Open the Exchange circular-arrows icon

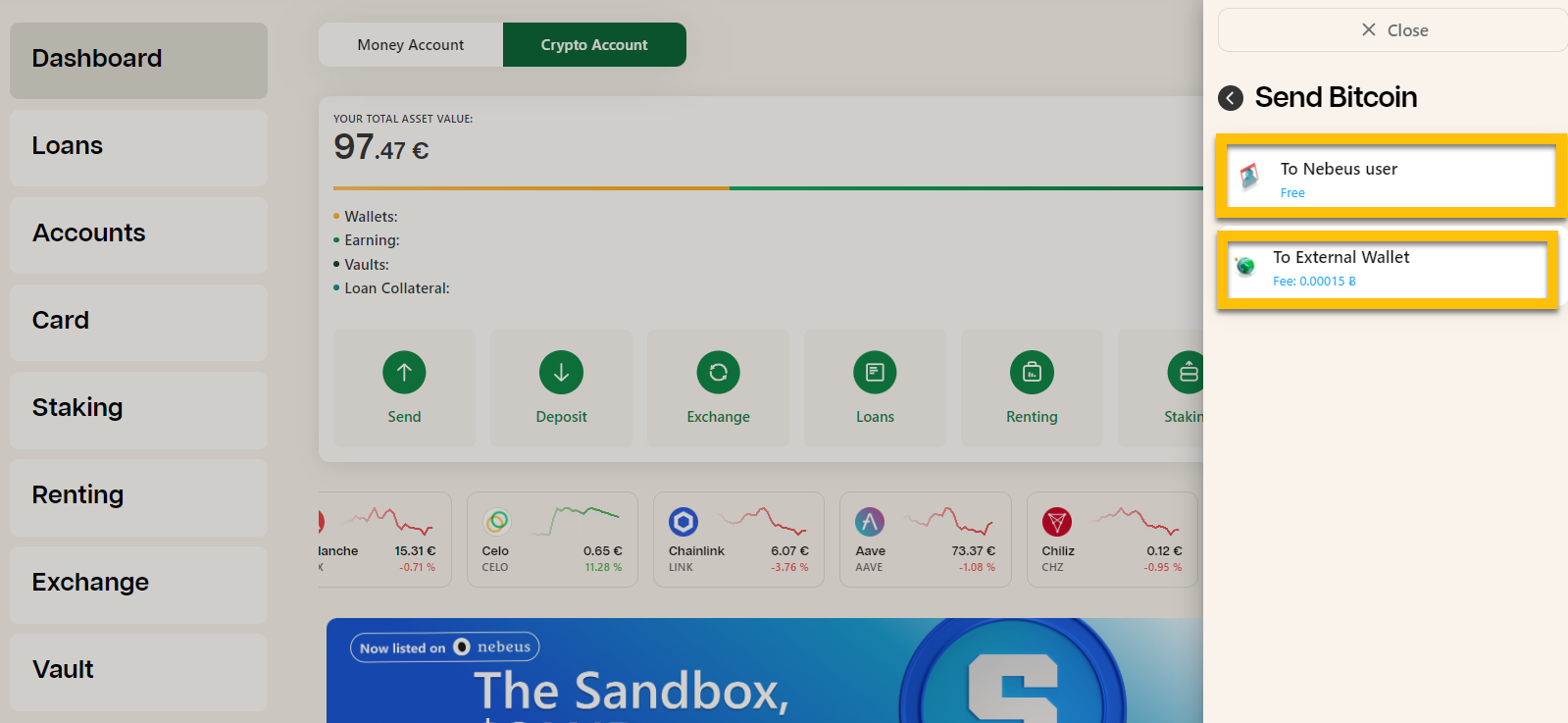point(718,373)
